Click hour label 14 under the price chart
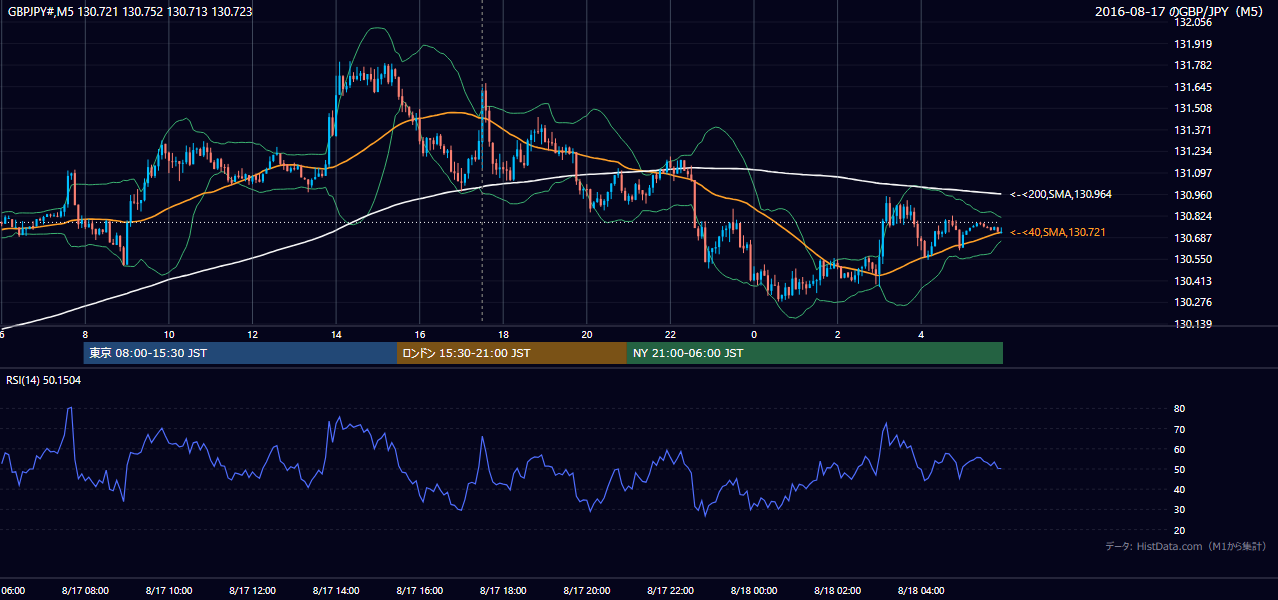 tap(336, 334)
